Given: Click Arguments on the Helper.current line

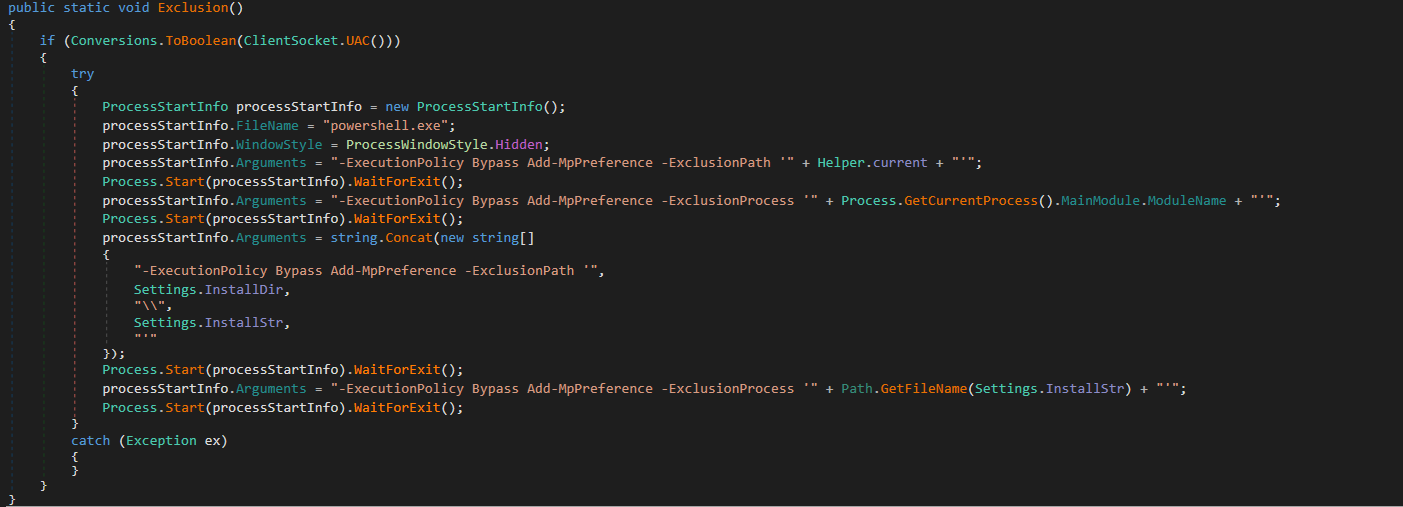Looking at the screenshot, I should tap(272, 163).
